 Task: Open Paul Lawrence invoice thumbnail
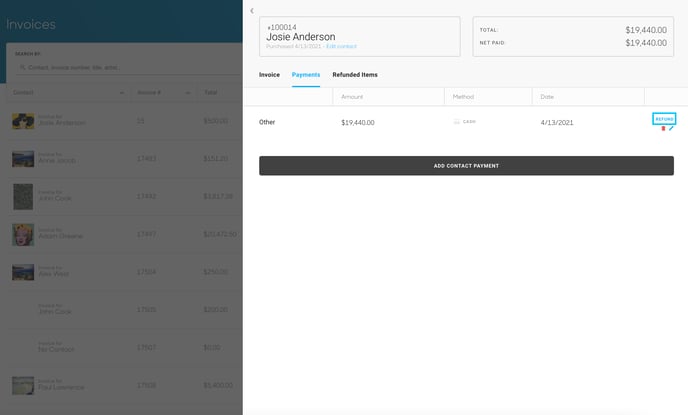[23, 386]
